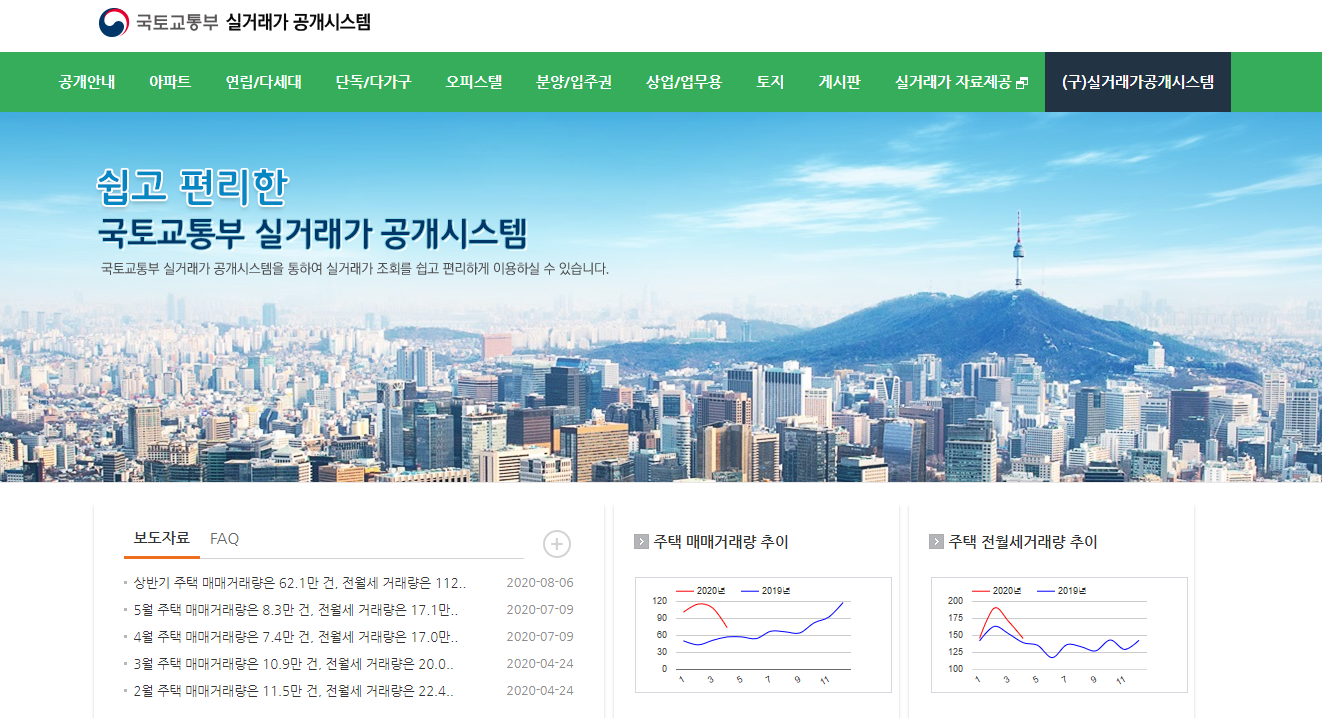Viewport: 1322px width, 718px height.
Task: Open the 아파트 menu
Action: [x=170, y=82]
